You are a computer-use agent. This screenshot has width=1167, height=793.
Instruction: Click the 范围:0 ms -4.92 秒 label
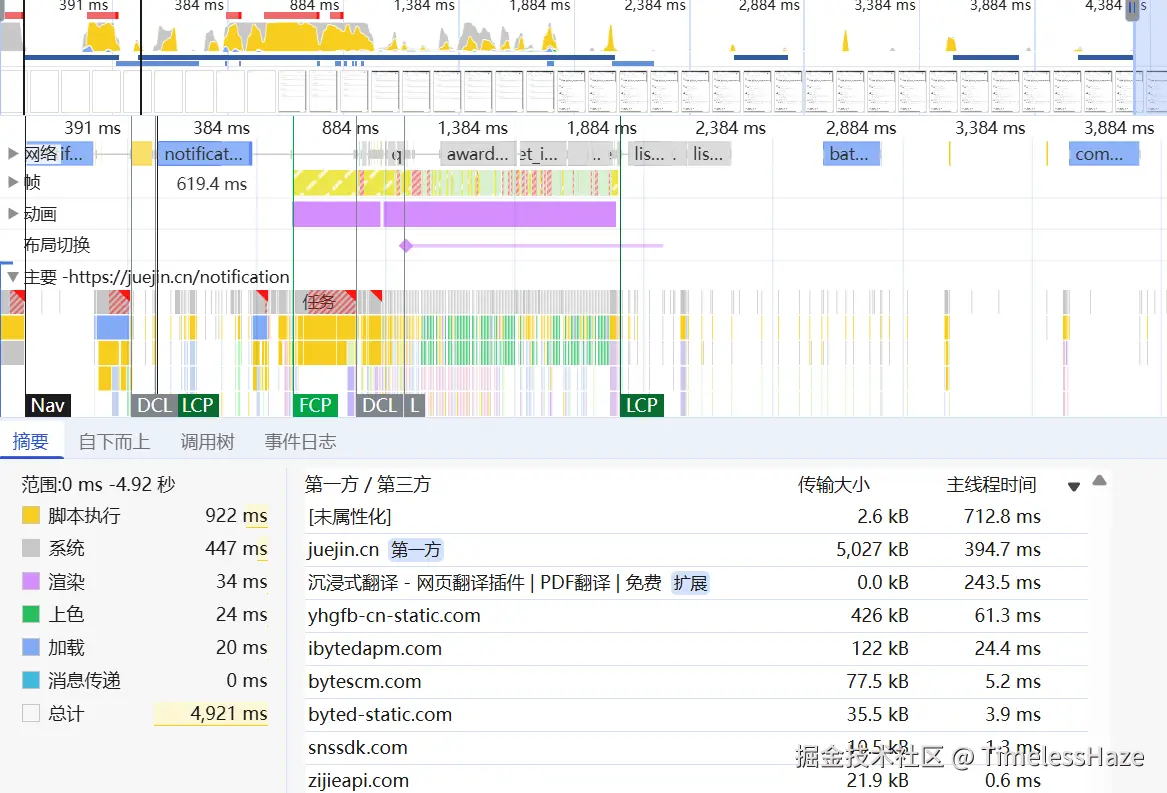(x=98, y=485)
